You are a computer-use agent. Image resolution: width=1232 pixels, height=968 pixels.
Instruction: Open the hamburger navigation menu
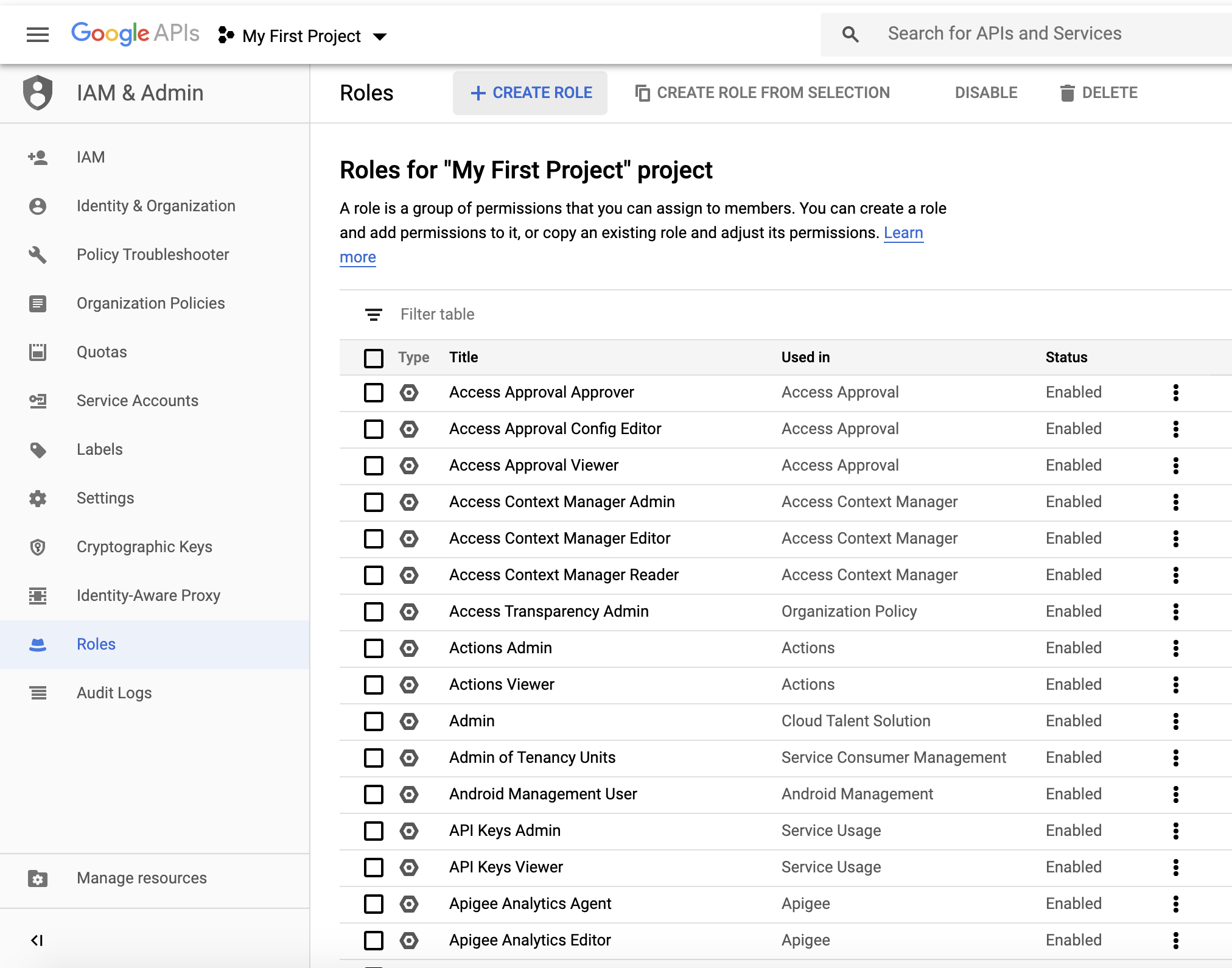point(38,35)
